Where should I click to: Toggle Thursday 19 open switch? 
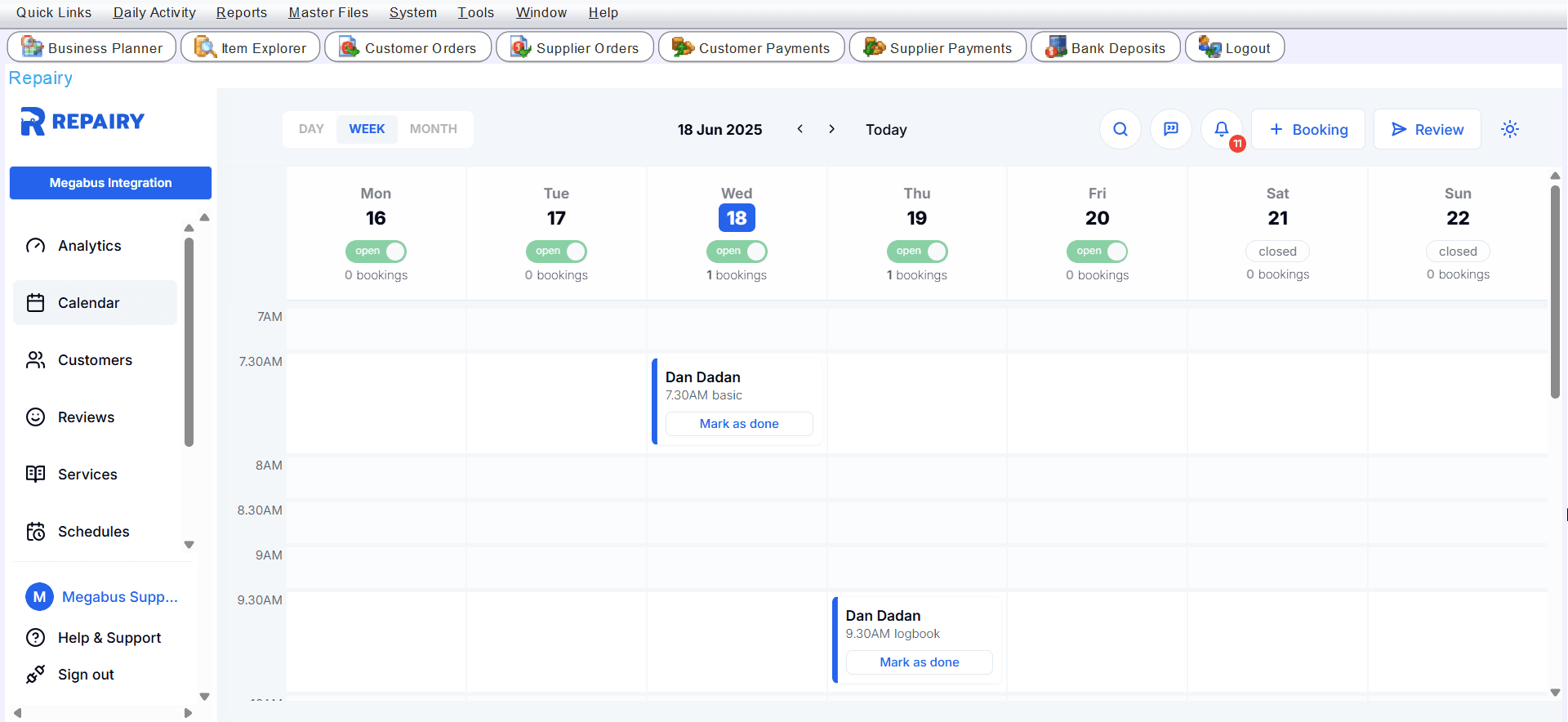click(917, 252)
